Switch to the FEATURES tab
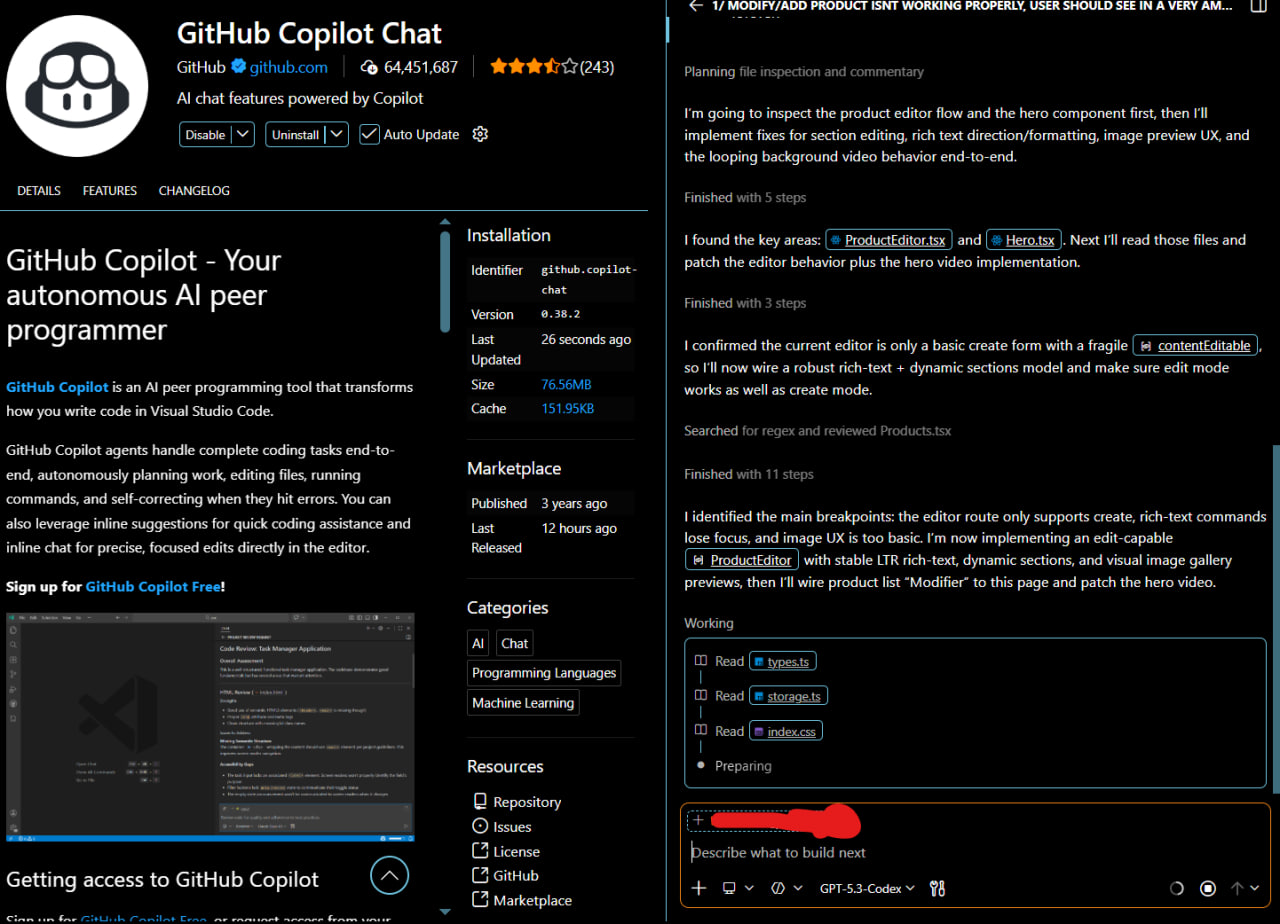 pyautogui.click(x=110, y=191)
